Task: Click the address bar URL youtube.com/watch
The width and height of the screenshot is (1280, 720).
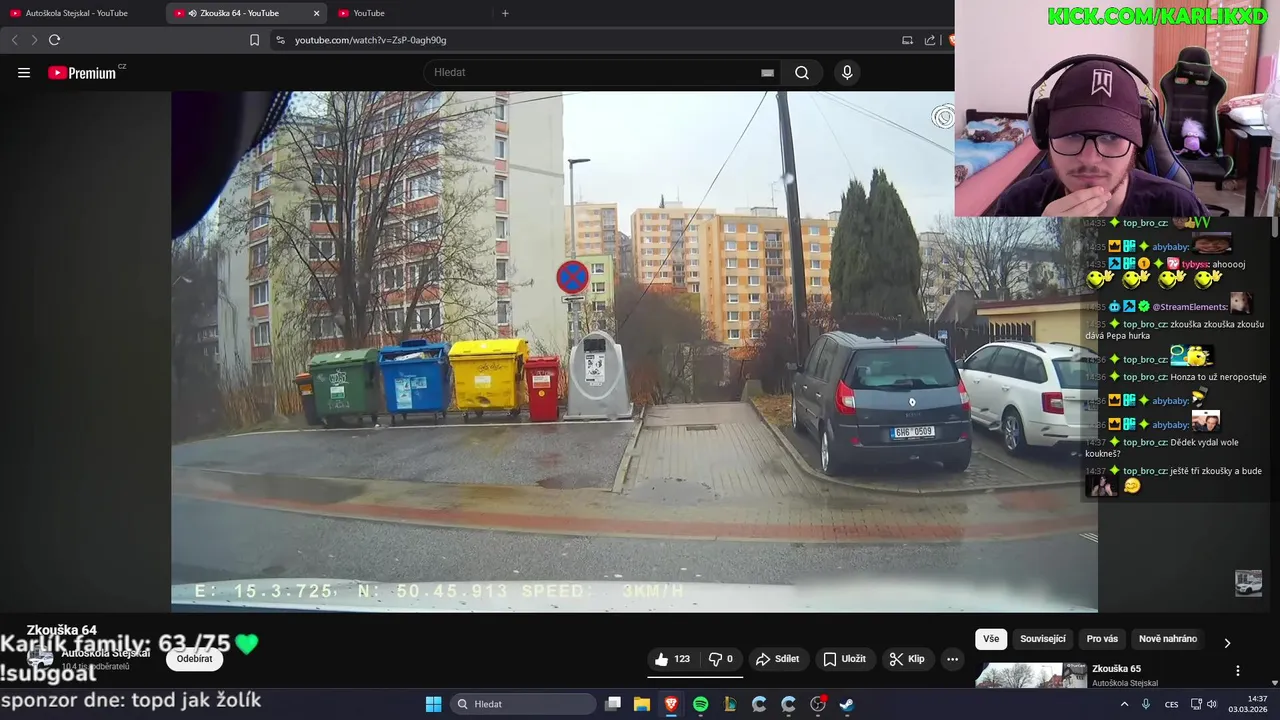Action: (370, 40)
